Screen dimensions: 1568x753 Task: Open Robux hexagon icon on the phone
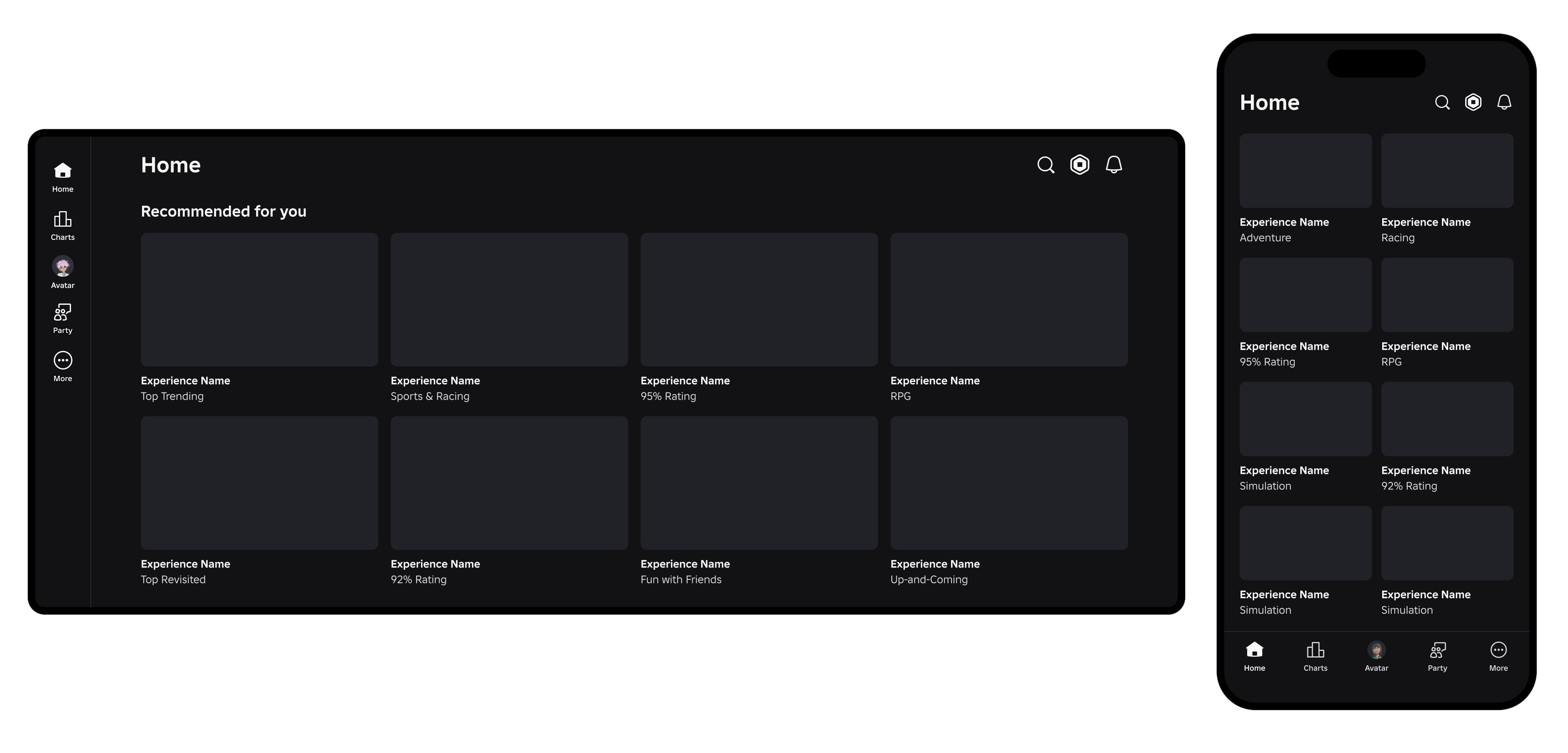pyautogui.click(x=1473, y=102)
